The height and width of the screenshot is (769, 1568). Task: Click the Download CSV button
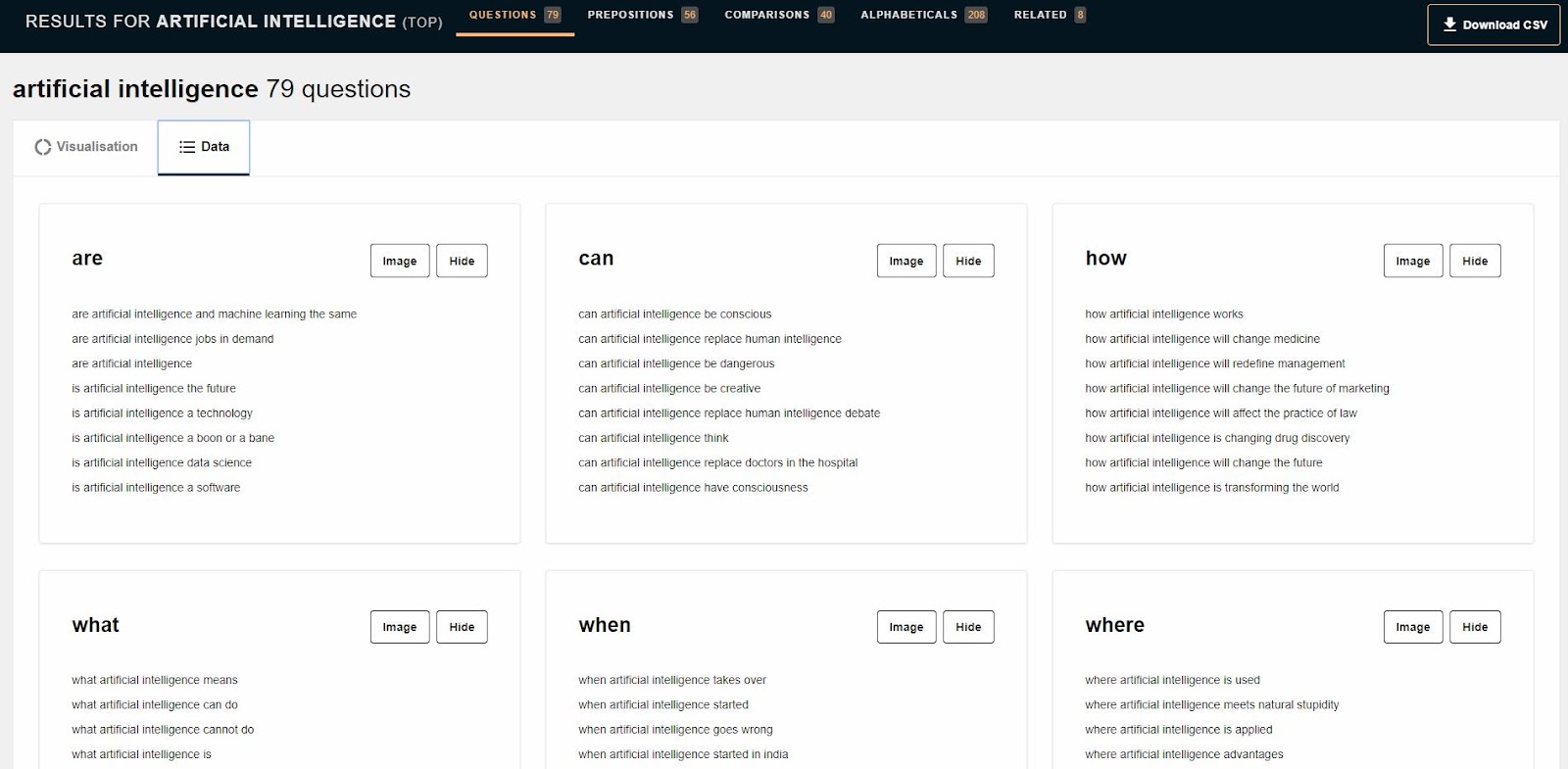tap(1494, 24)
